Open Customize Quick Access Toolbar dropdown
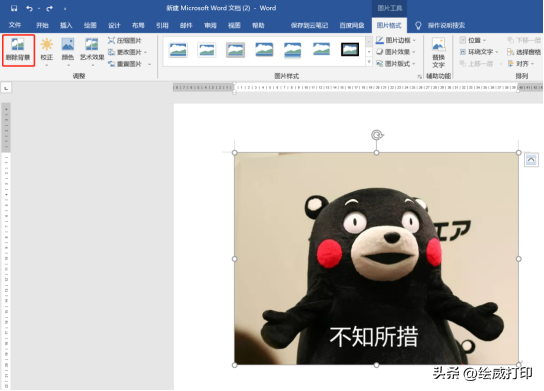This screenshot has width=544, height=391. point(65,9)
